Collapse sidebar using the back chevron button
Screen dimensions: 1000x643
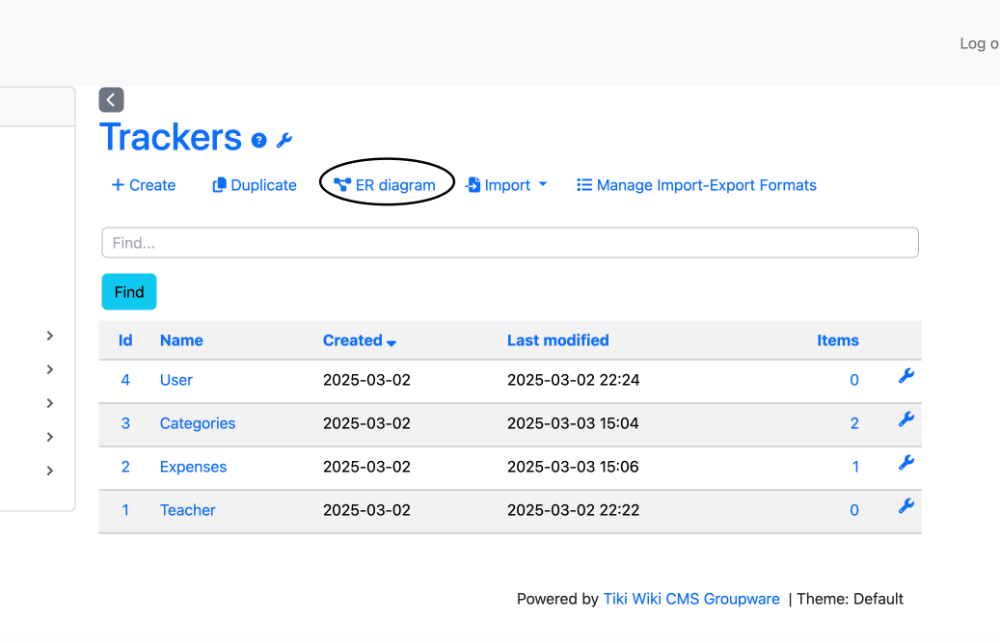[111, 100]
